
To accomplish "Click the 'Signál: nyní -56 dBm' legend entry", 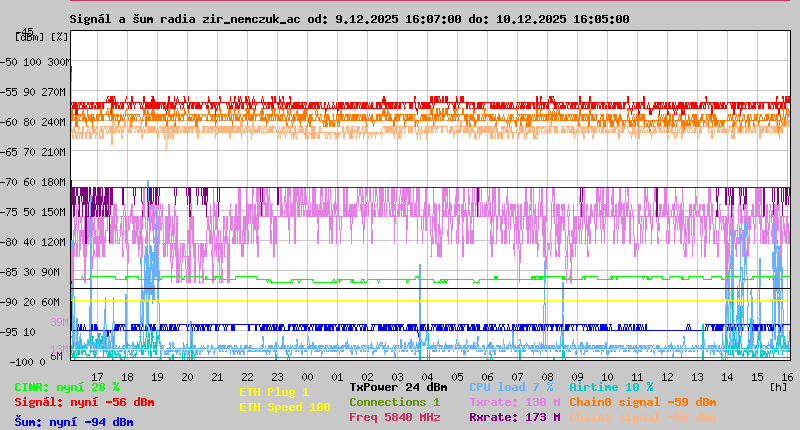I will point(84,402).
